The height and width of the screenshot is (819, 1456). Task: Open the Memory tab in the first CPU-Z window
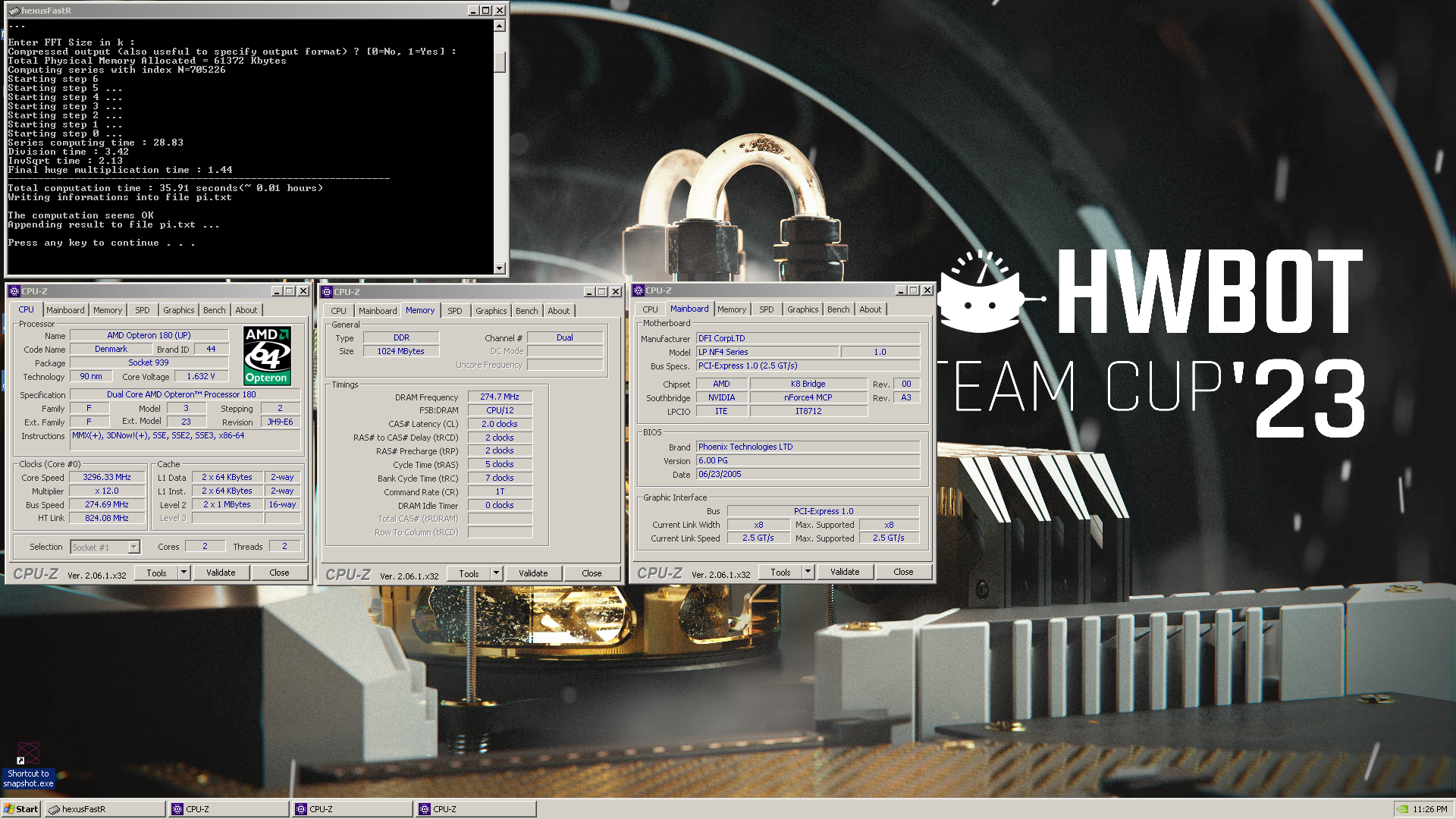(108, 310)
